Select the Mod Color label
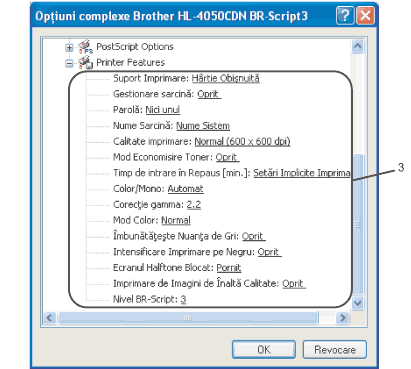Image resolution: width=411 pixels, height=369 pixels. click(136, 220)
